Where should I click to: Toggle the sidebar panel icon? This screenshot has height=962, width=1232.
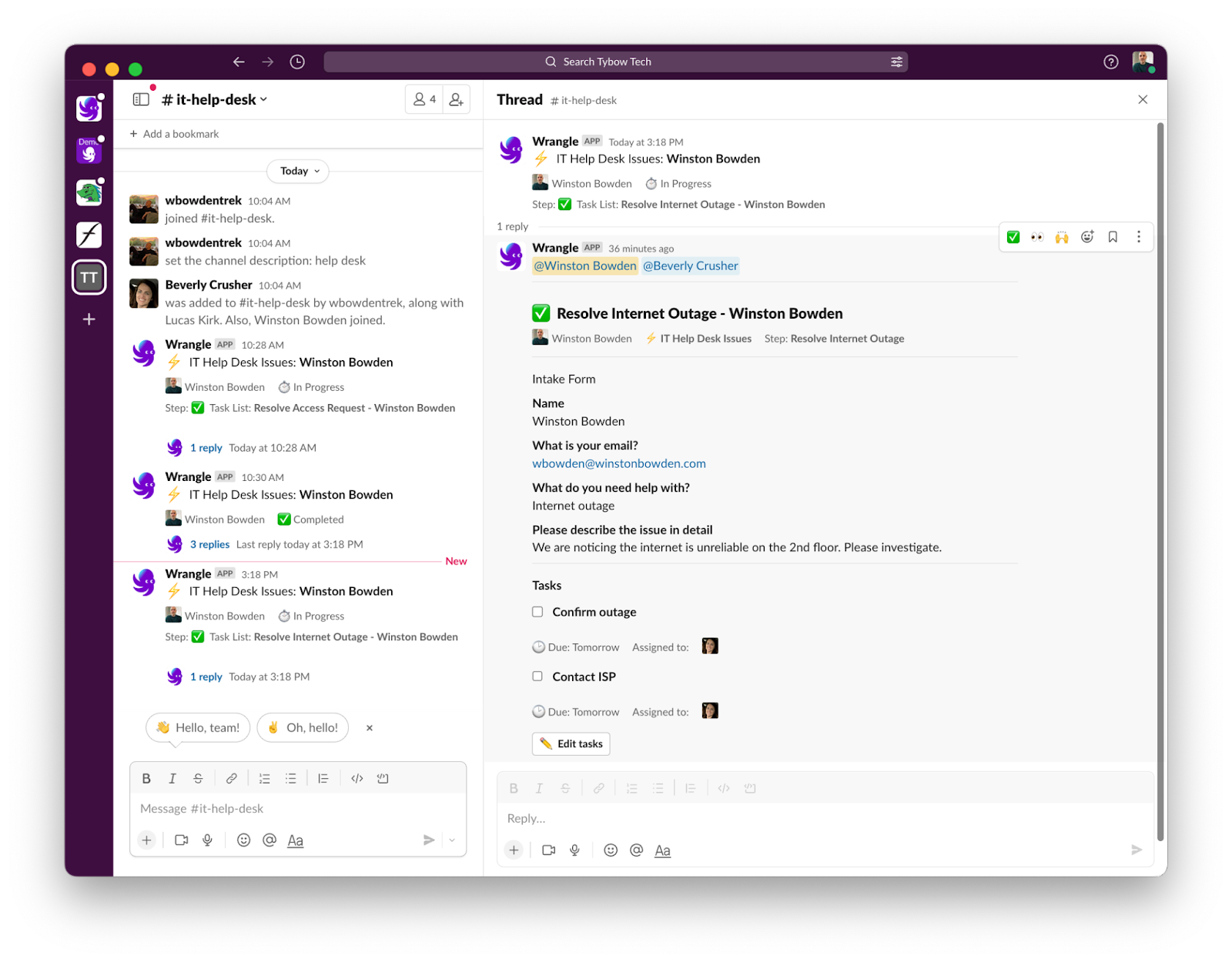click(141, 99)
